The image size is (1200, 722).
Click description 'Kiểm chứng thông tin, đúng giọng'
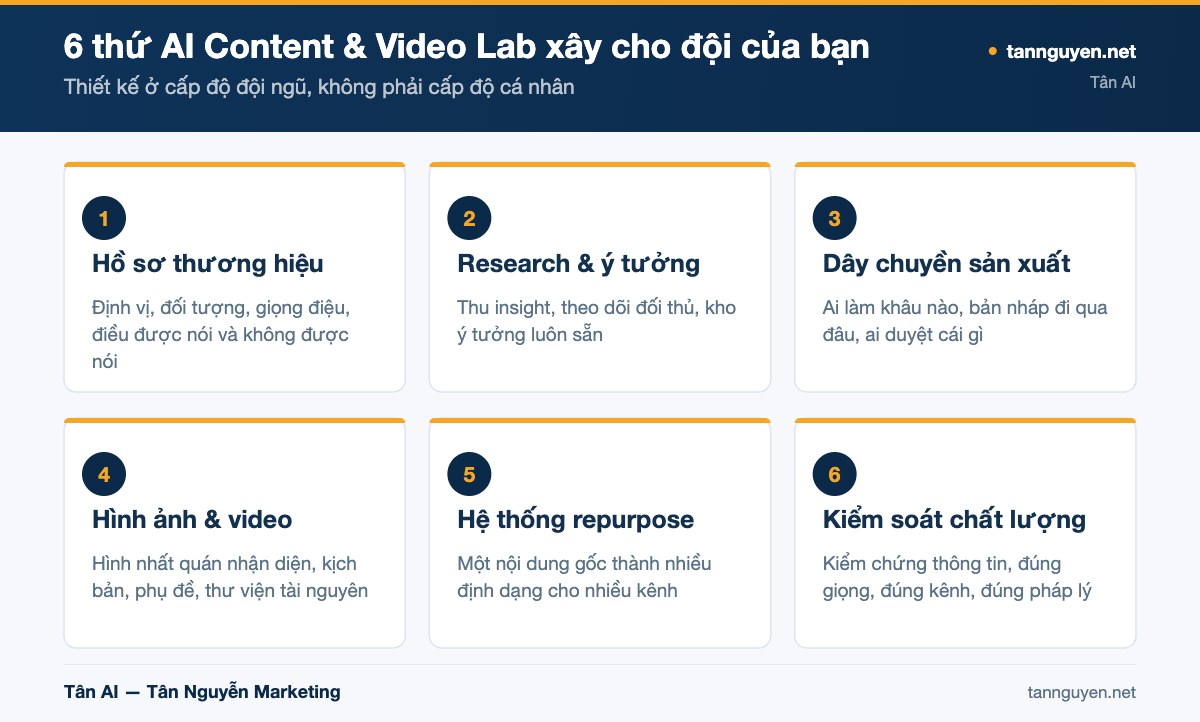point(957,577)
